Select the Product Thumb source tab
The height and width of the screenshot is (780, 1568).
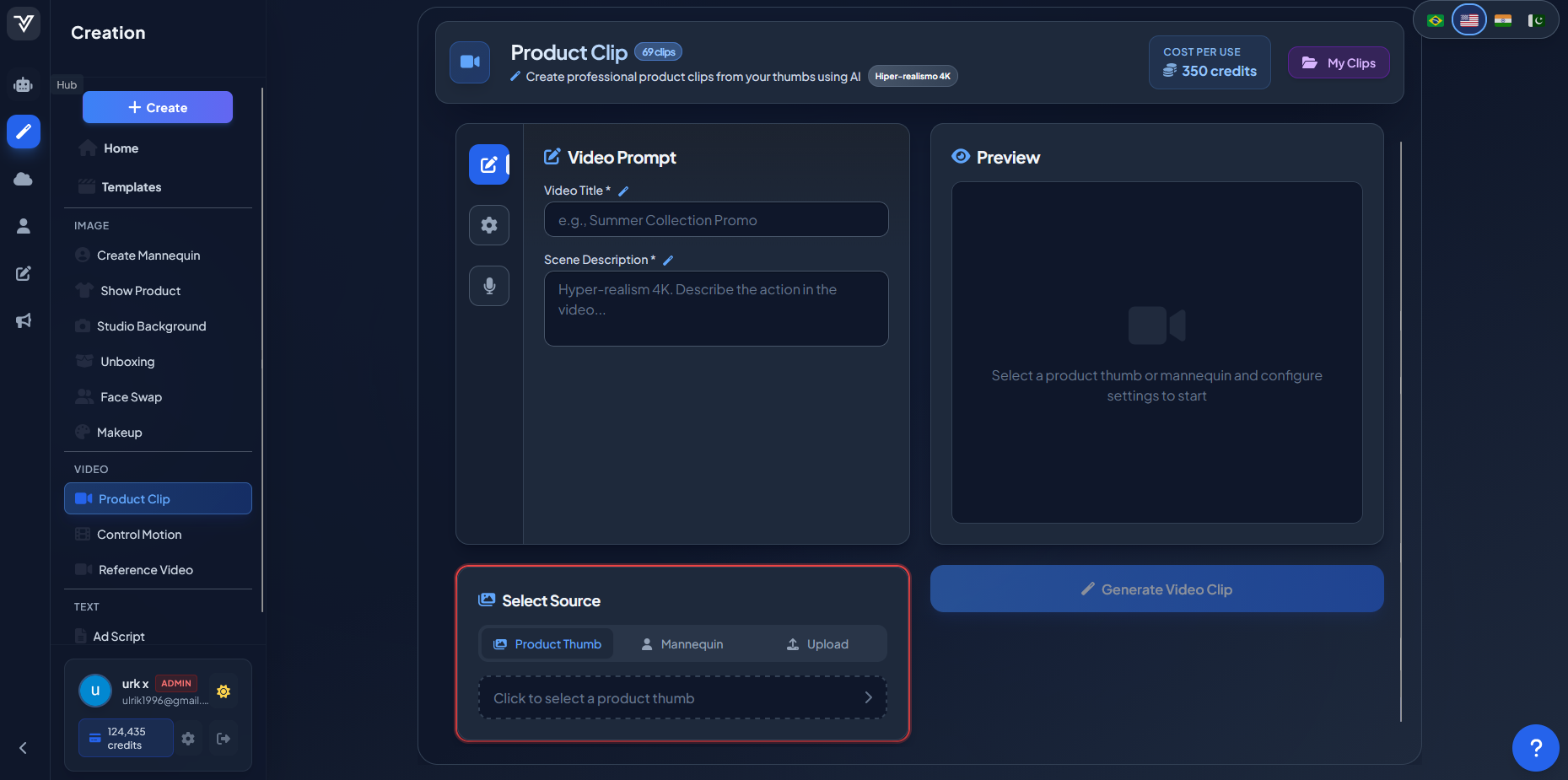pos(547,644)
